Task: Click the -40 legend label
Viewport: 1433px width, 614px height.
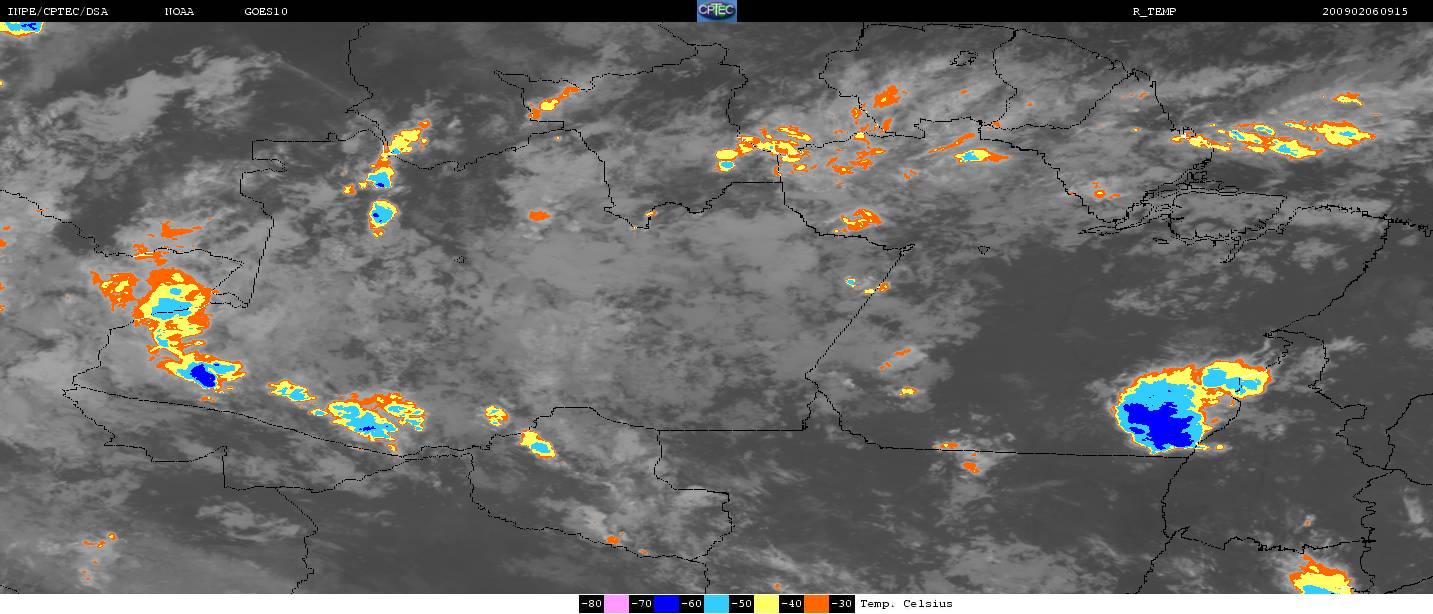Action: coord(791,604)
